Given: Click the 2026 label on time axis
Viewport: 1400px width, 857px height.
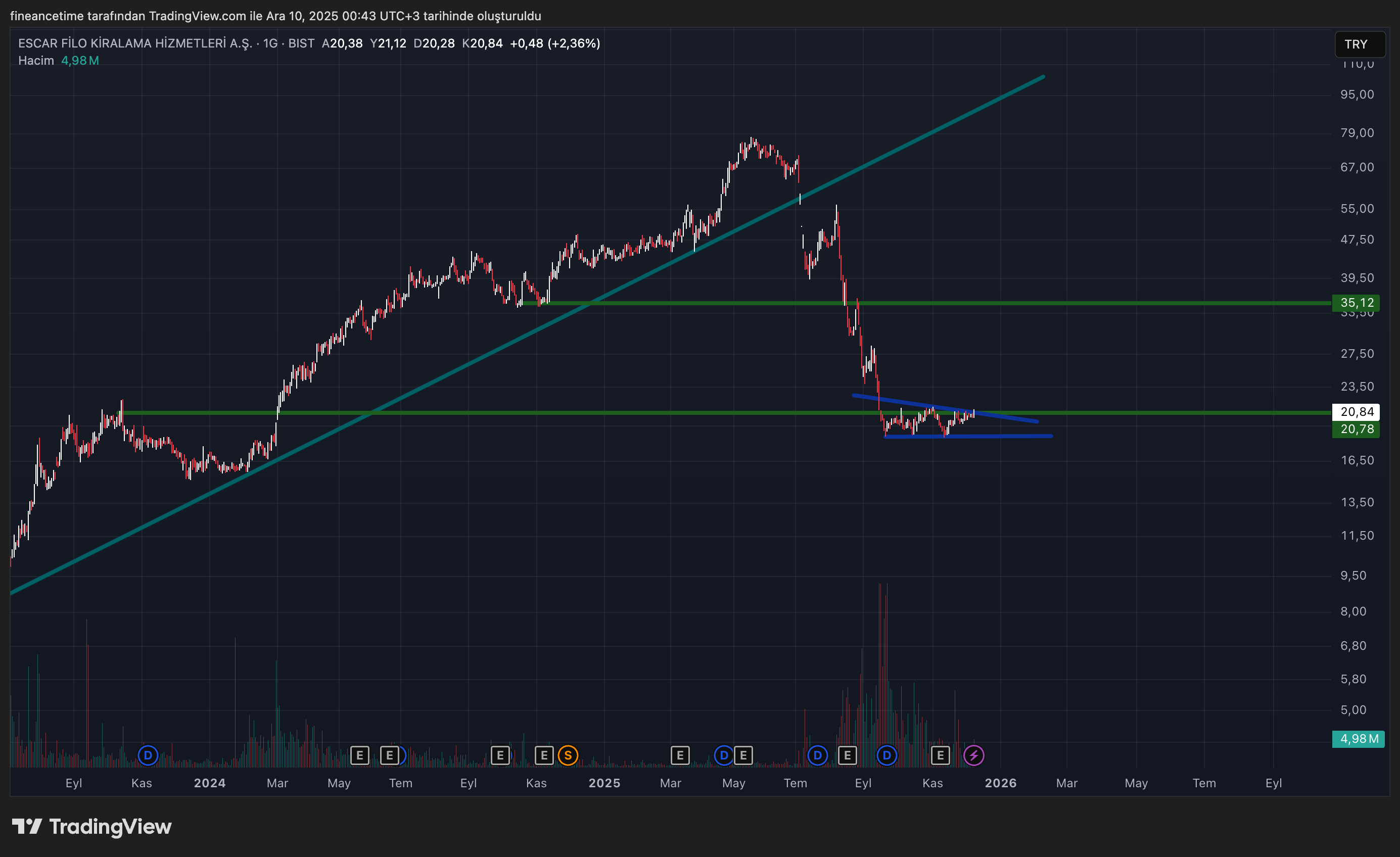Looking at the screenshot, I should [x=1000, y=783].
